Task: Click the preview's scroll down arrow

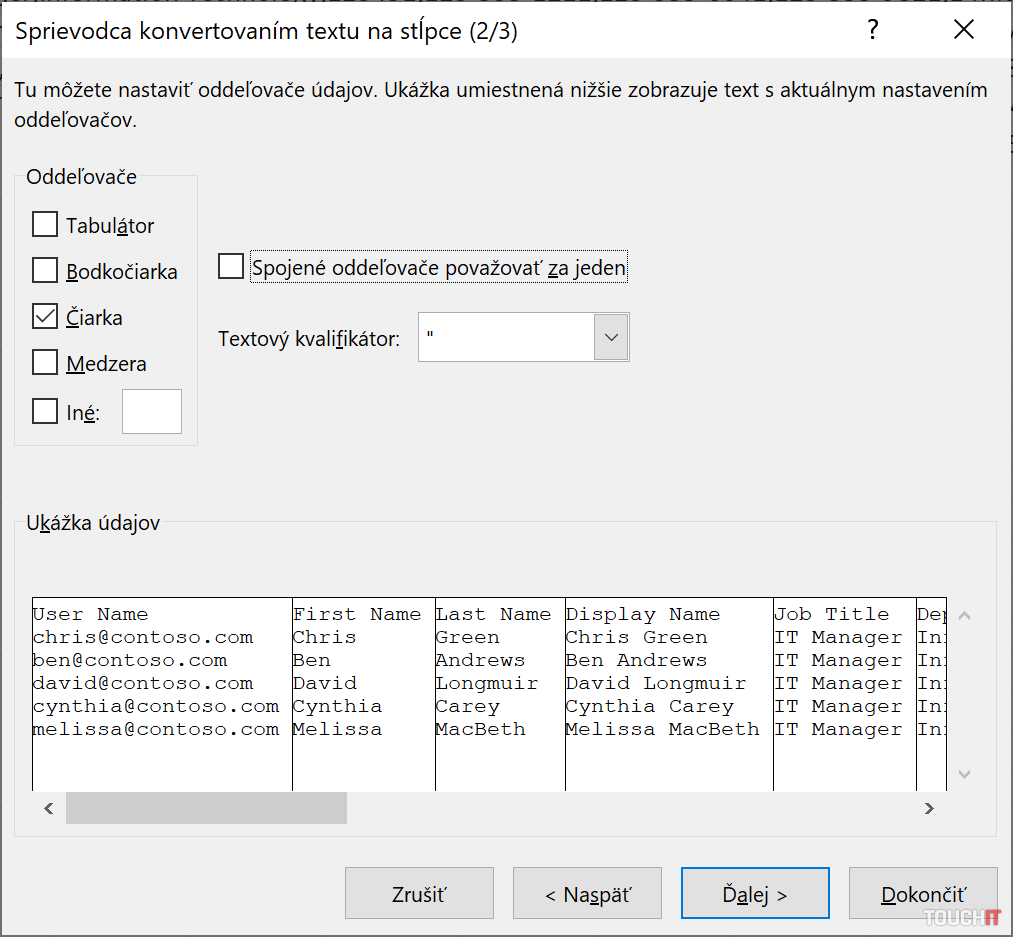Action: [x=964, y=774]
